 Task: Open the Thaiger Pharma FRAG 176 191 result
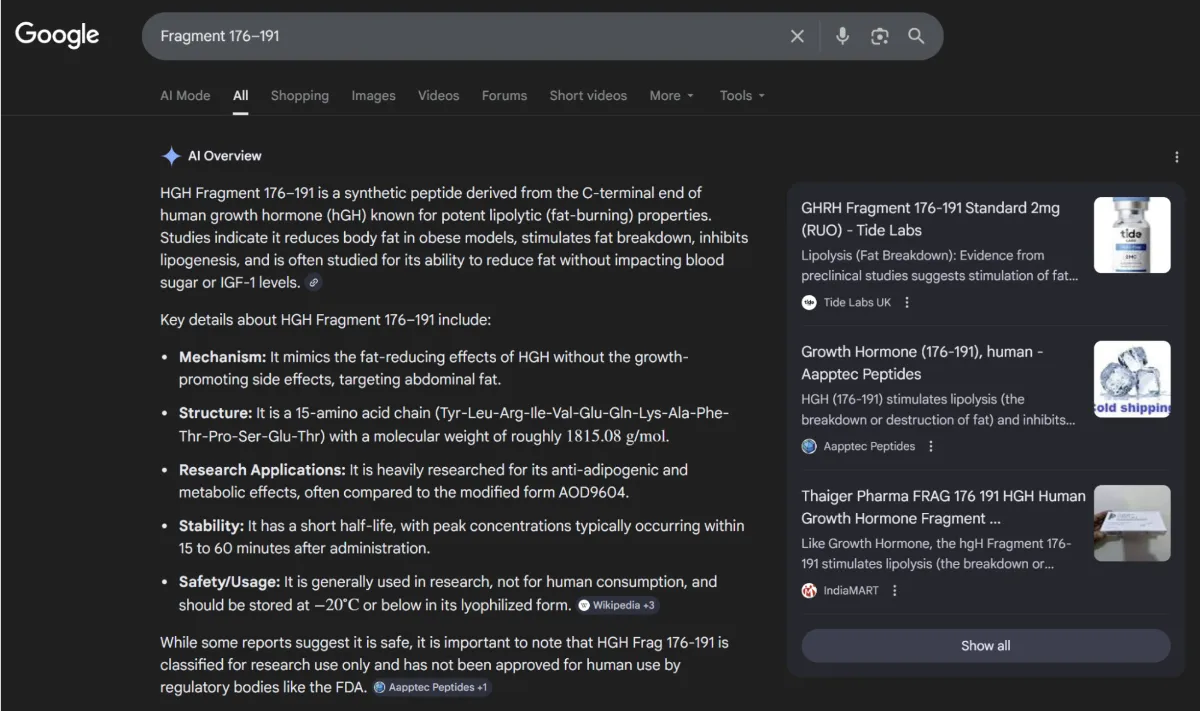tap(941, 507)
